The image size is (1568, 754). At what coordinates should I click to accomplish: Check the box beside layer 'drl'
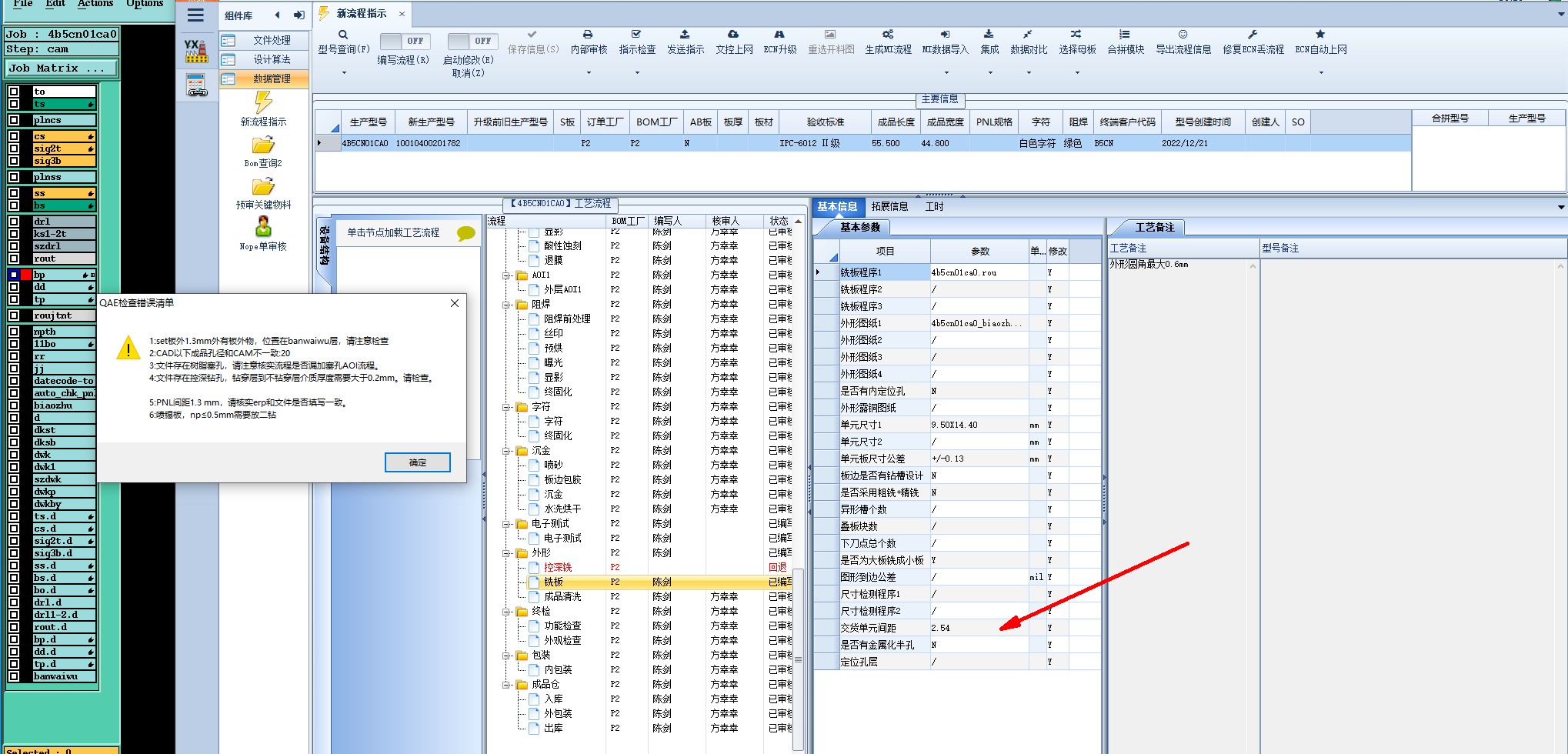click(14, 222)
